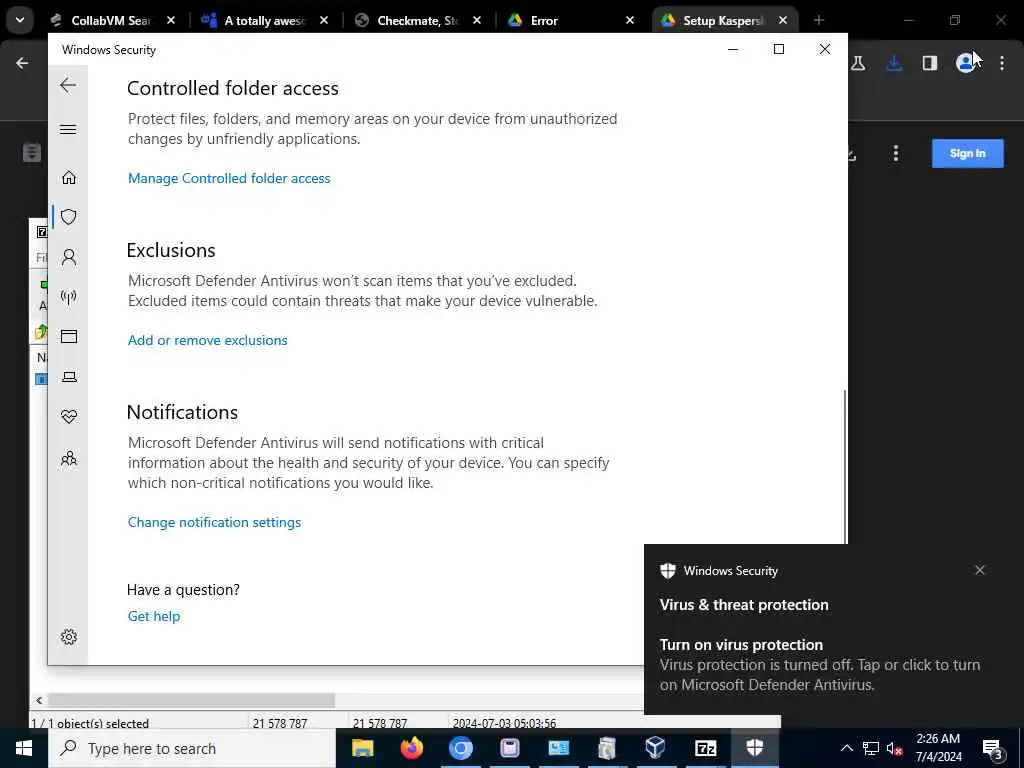The height and width of the screenshot is (768, 1024).
Task: Close the CollabVM browser tab
Action: click(x=170, y=20)
